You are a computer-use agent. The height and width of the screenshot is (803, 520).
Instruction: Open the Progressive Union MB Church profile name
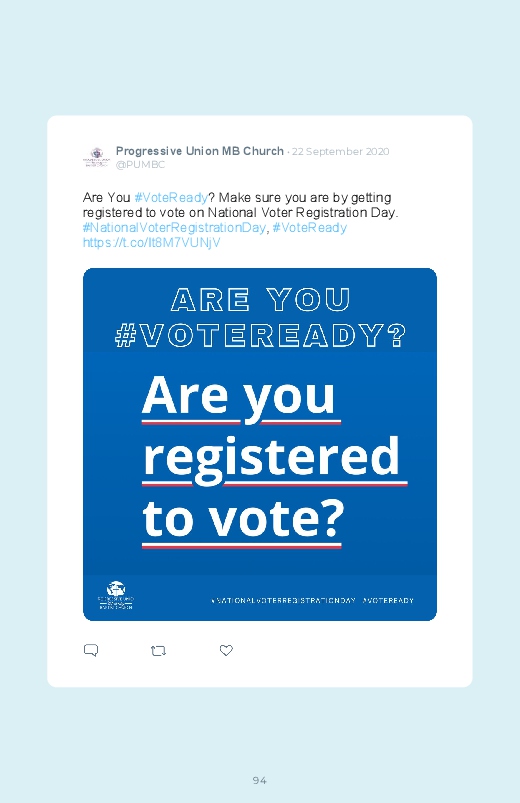tap(200, 151)
